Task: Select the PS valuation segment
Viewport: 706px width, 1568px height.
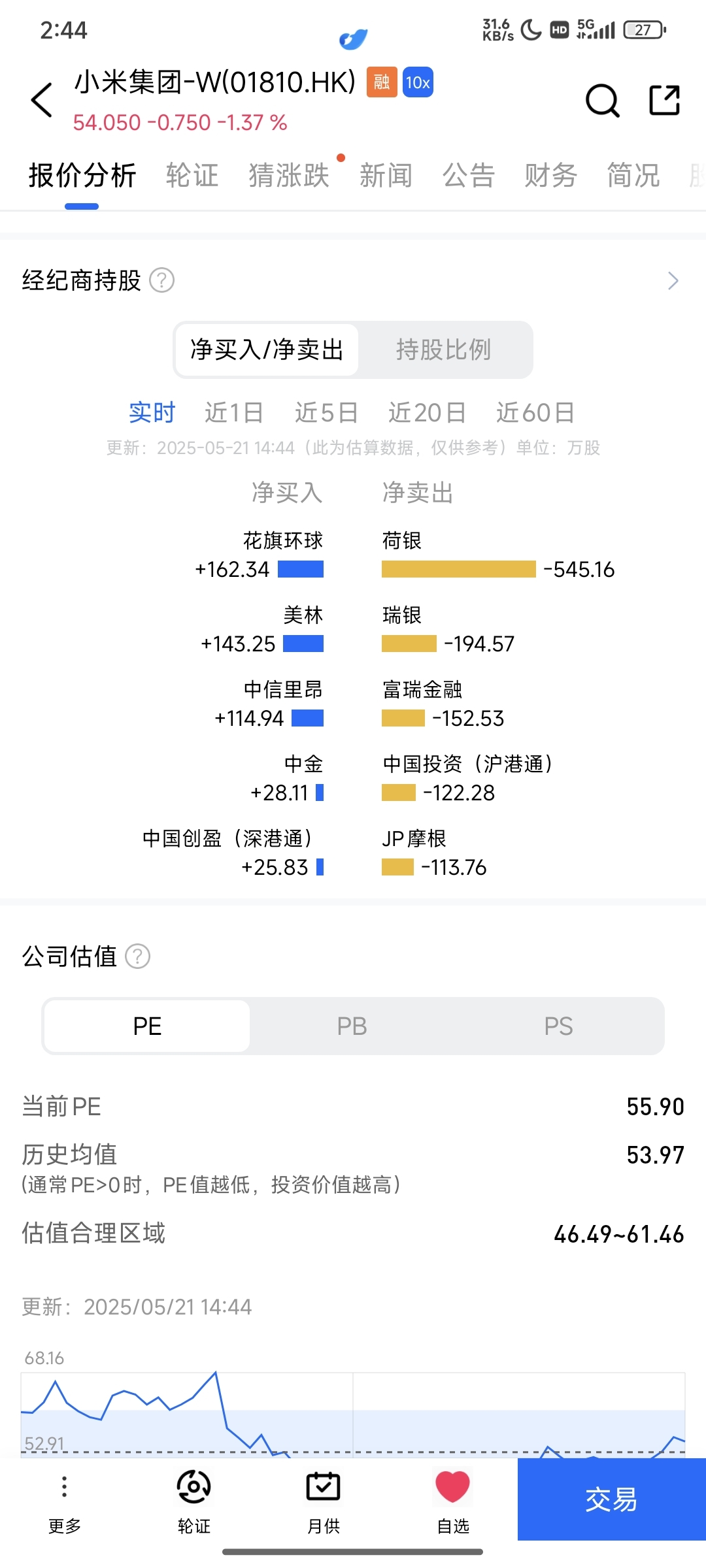Action: pyautogui.click(x=558, y=1026)
